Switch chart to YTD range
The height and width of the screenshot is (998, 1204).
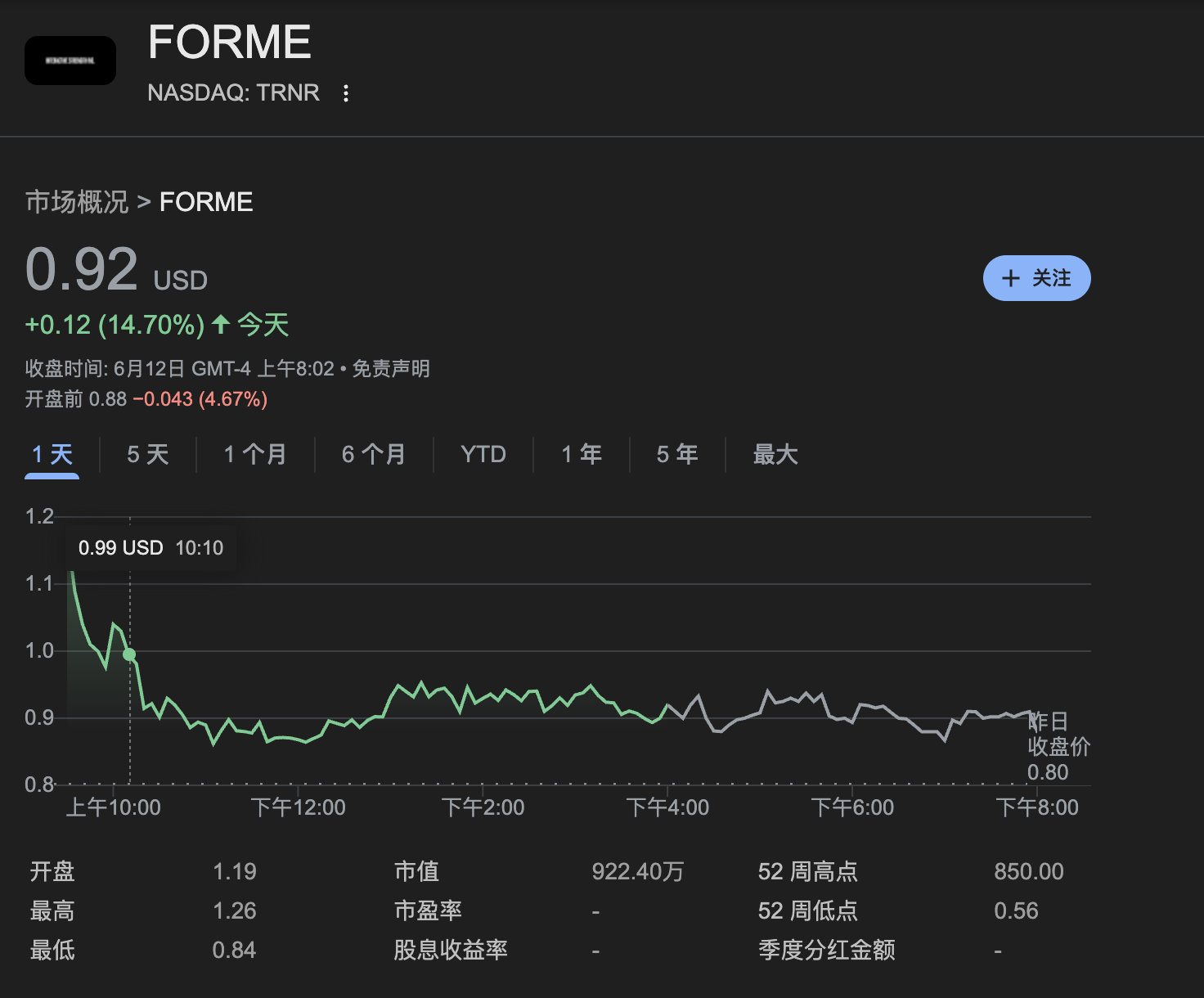[x=483, y=455]
